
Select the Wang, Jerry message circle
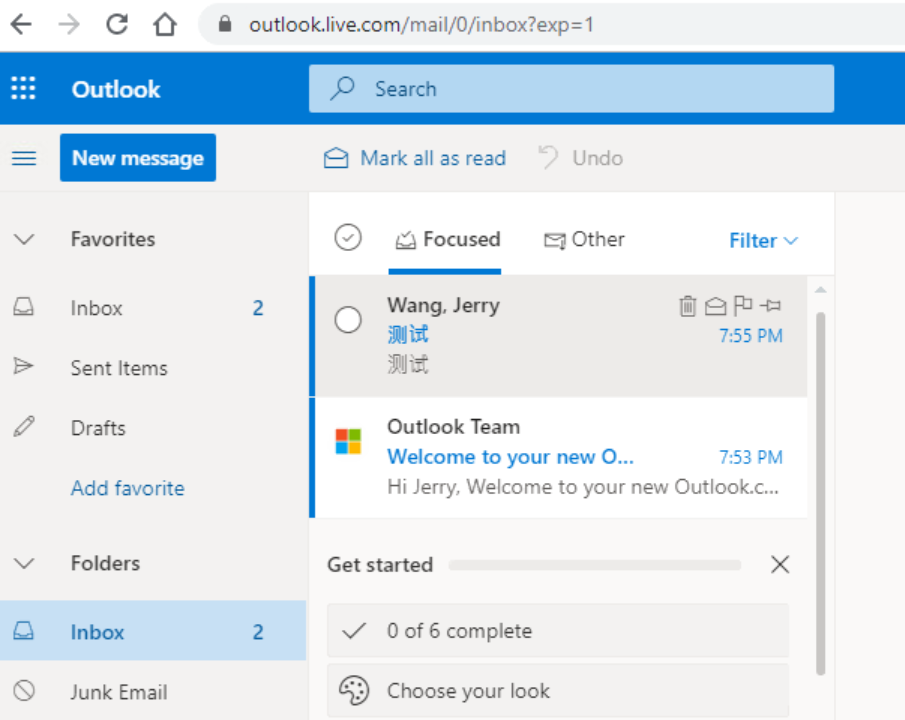pyautogui.click(x=348, y=320)
